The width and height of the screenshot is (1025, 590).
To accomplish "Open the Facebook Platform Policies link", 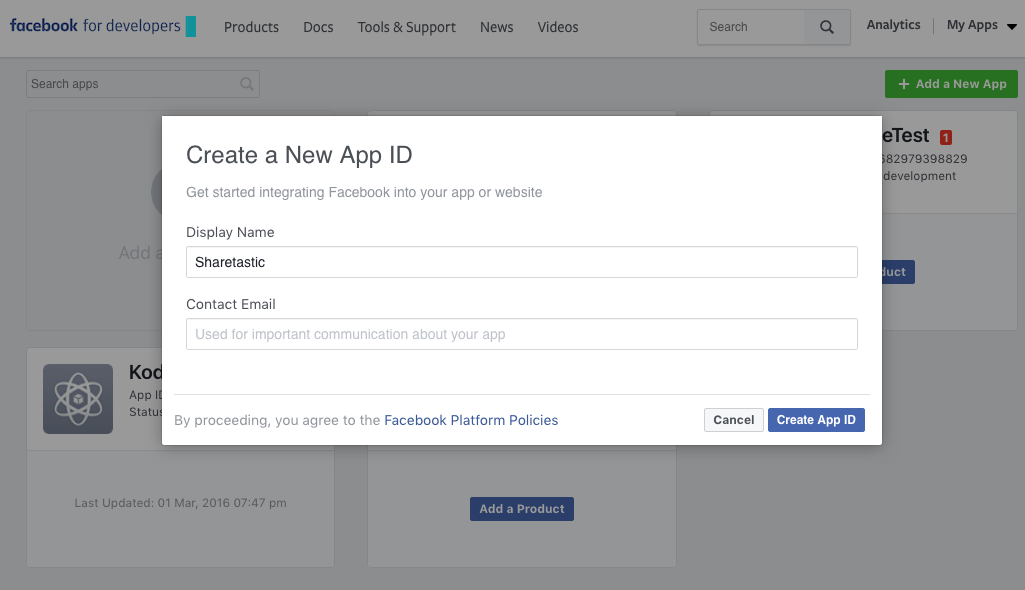I will [x=471, y=420].
